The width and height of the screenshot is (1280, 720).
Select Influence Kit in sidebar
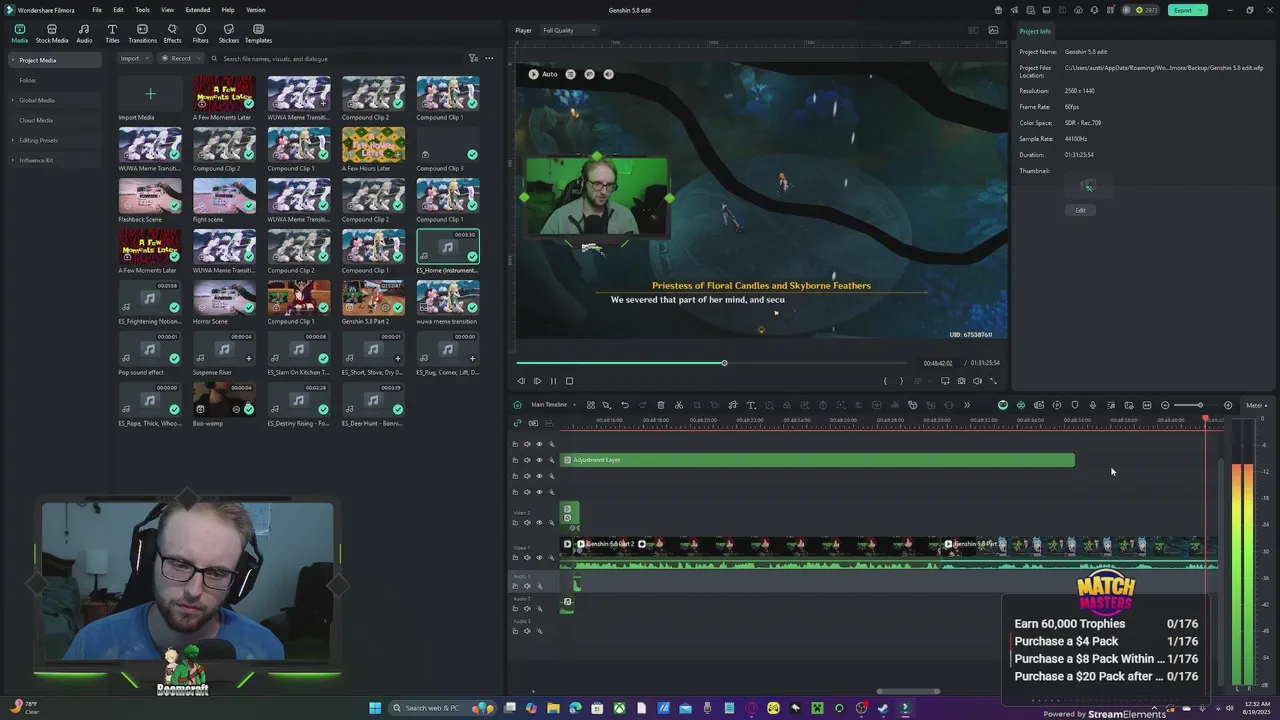coord(36,160)
